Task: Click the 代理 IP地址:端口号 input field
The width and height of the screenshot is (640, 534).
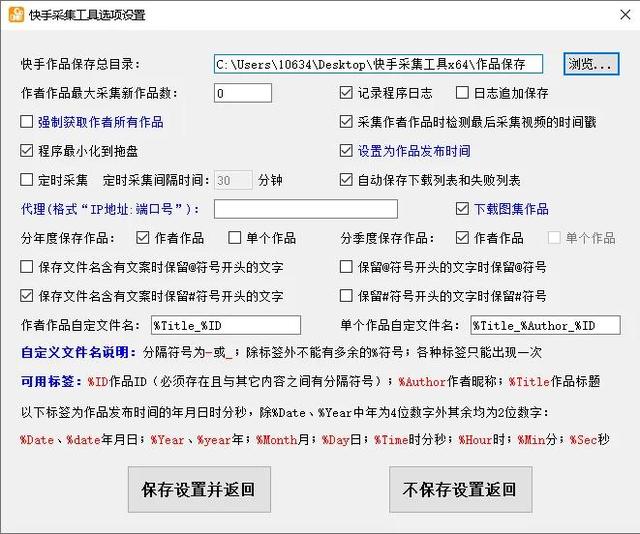Action: (306, 209)
